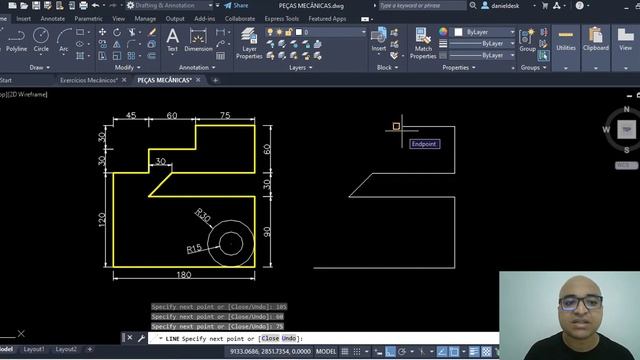Expand the Block panel

[387, 67]
